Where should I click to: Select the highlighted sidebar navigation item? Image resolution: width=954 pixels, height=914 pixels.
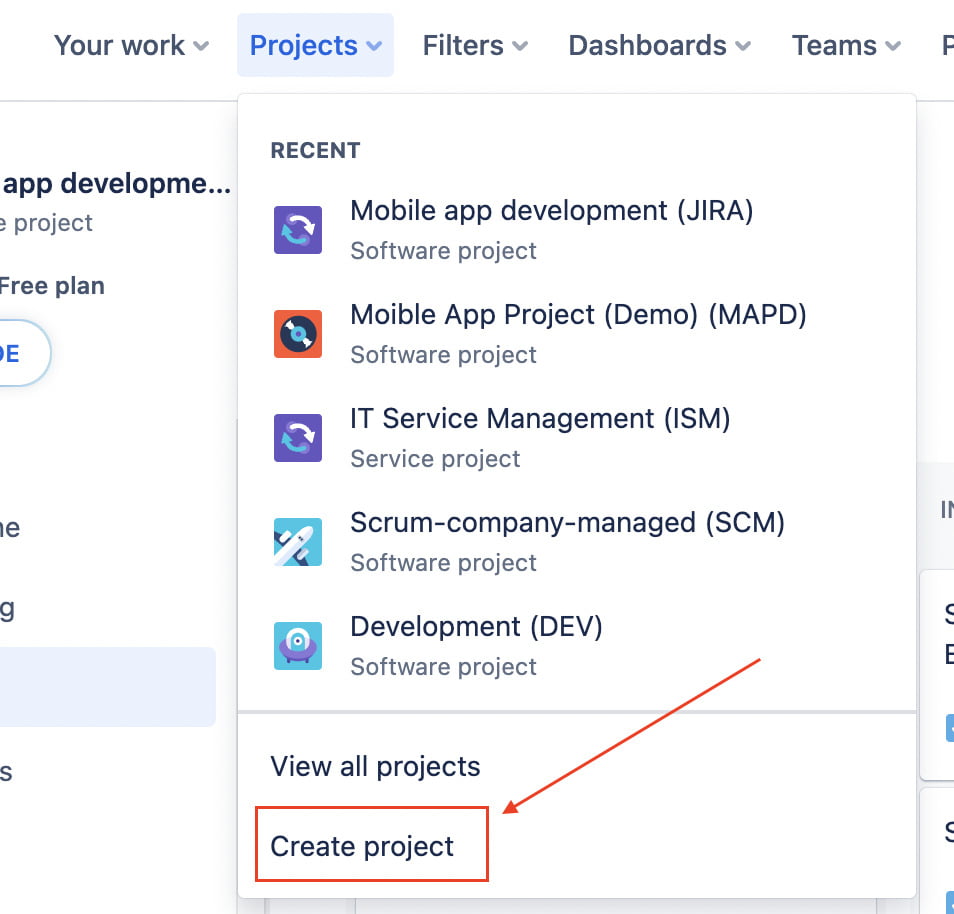tap(108, 686)
